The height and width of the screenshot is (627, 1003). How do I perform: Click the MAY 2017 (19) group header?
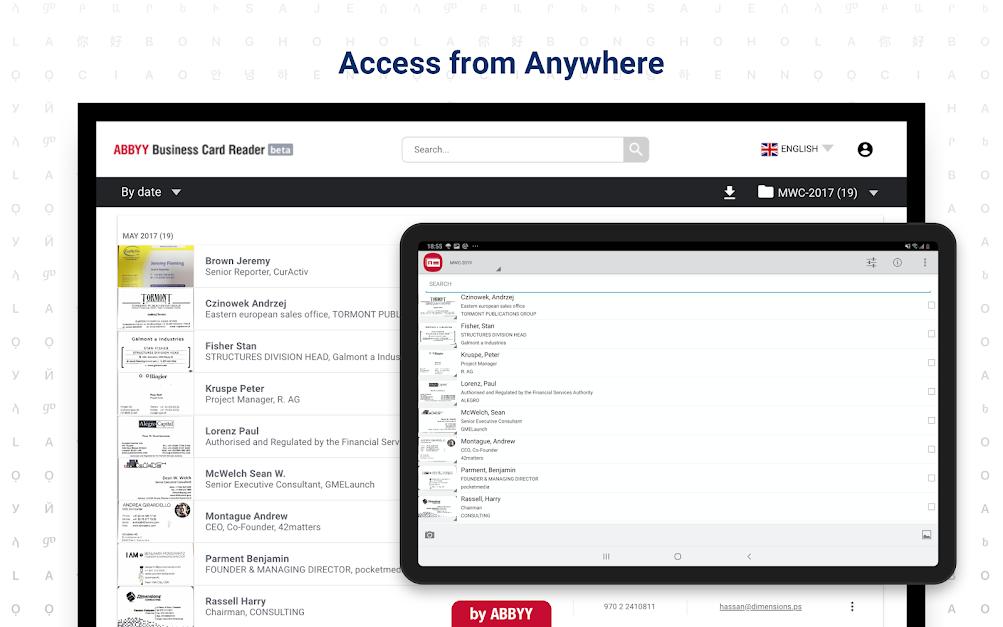148,235
